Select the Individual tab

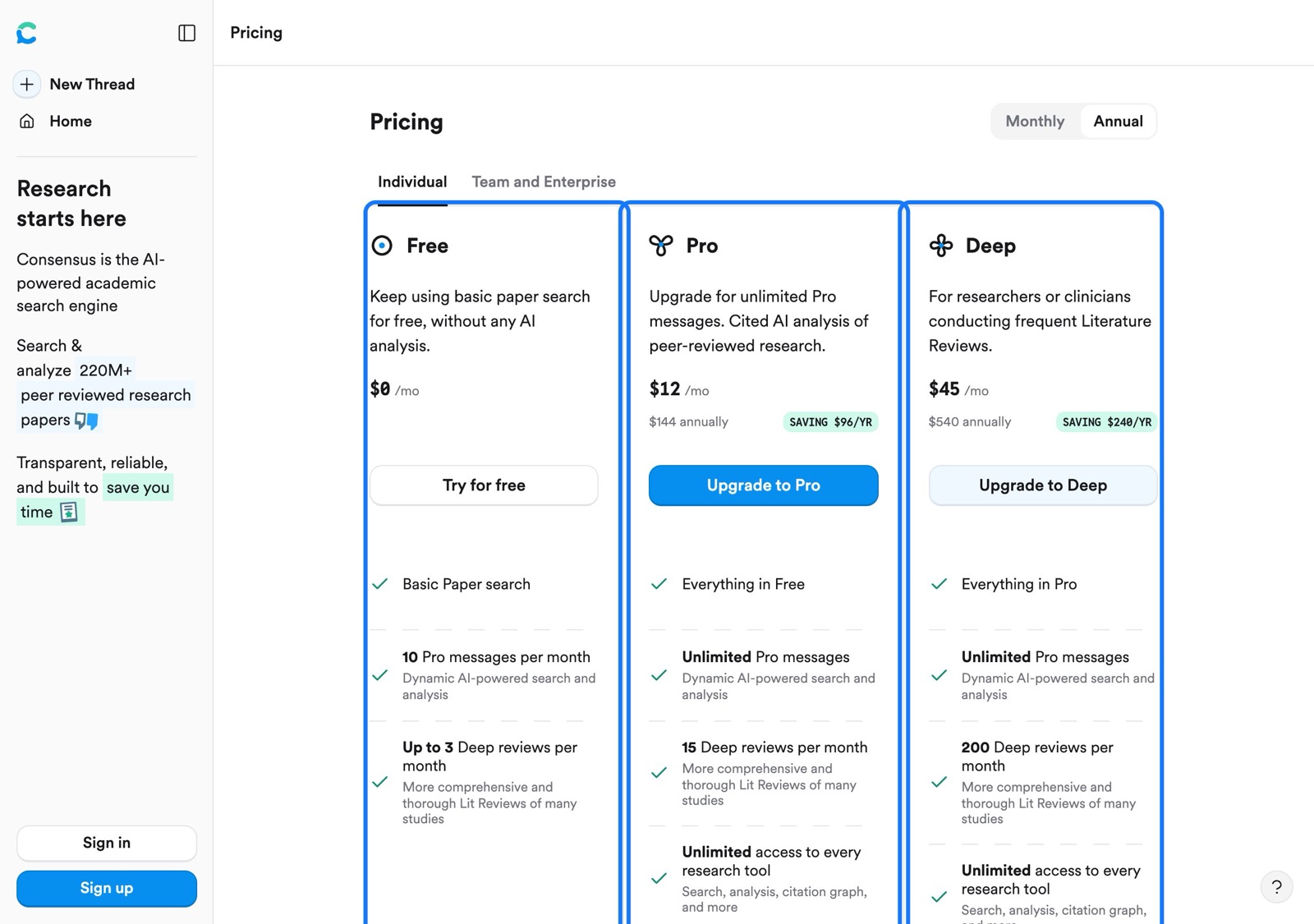tap(412, 182)
